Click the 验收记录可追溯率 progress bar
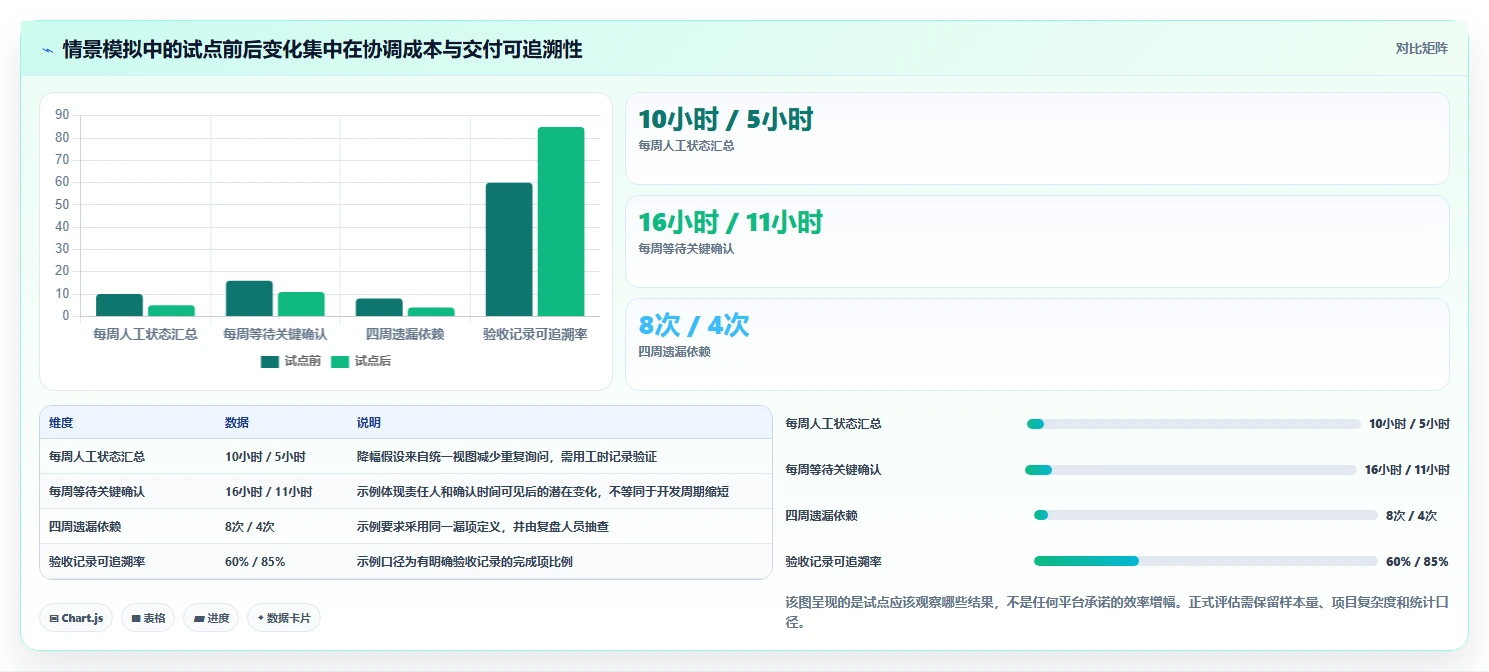The height and width of the screenshot is (672, 1489). 1206,561
